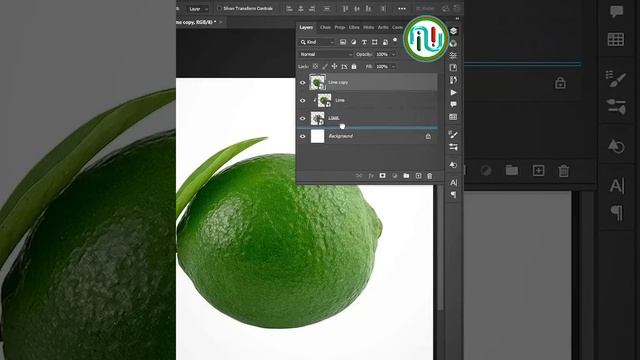Open Layers panel icon in side dock
The image size is (640, 360).
tap(453, 31)
